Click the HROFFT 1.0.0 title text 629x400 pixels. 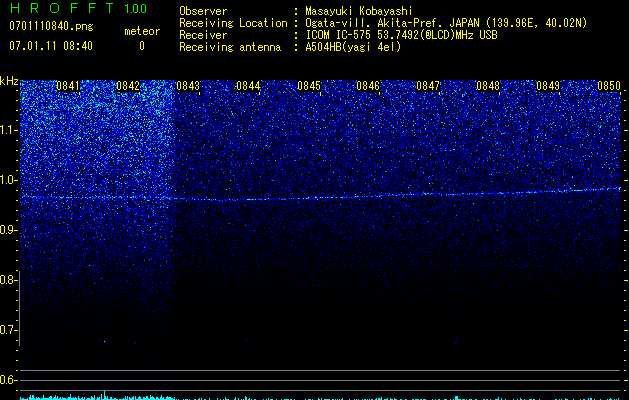tap(78, 8)
